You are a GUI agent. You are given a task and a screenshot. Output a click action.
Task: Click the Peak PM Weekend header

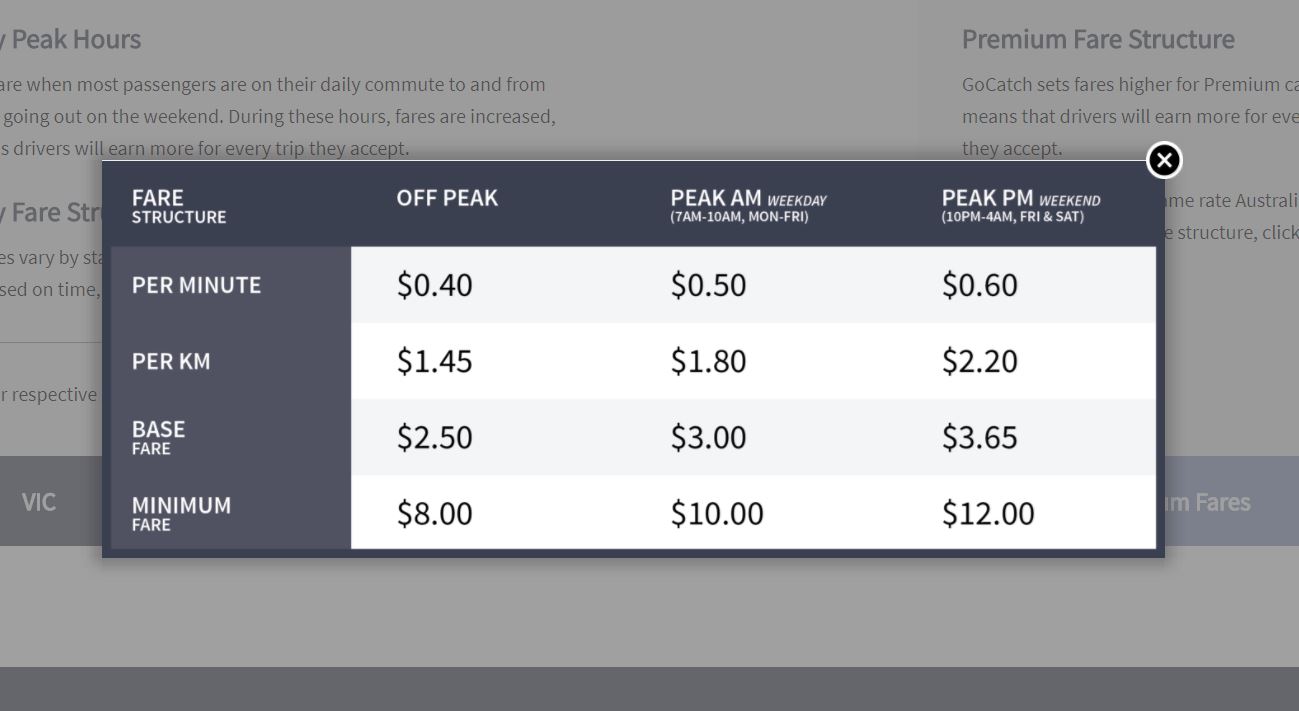[1021, 205]
